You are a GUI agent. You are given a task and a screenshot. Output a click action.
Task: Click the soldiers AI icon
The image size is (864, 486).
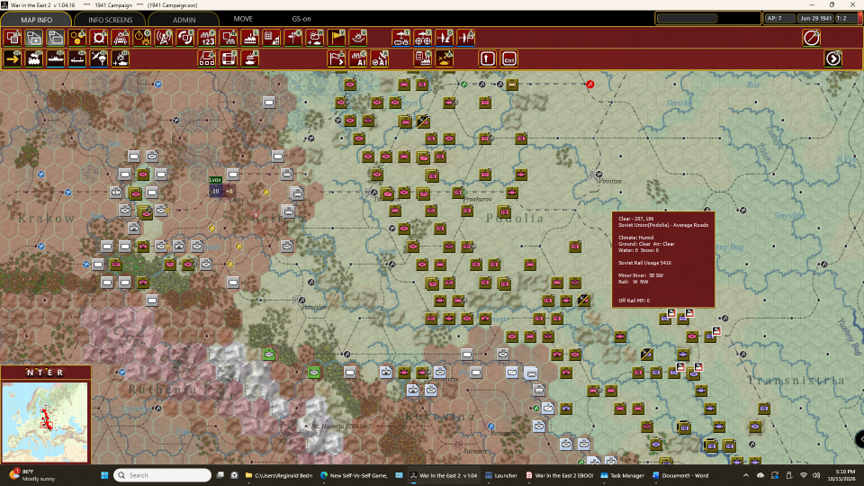(358, 58)
